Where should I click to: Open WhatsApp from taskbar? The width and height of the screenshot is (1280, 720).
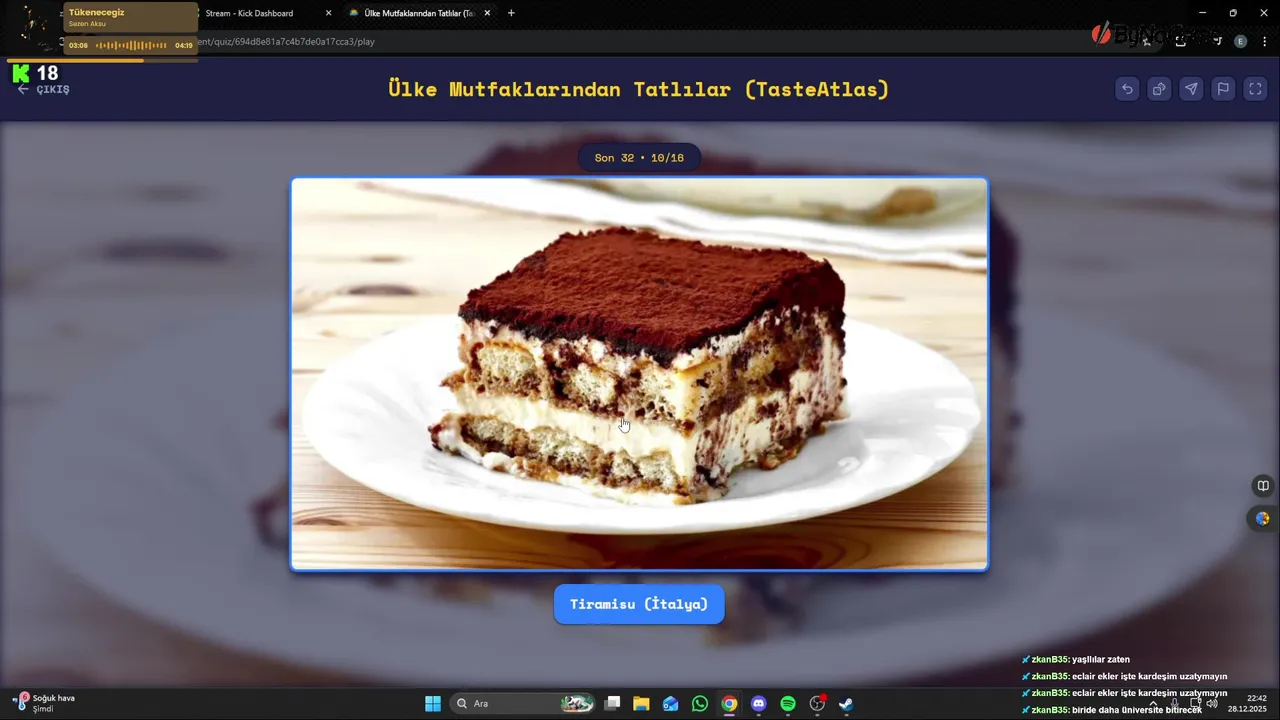[700, 704]
